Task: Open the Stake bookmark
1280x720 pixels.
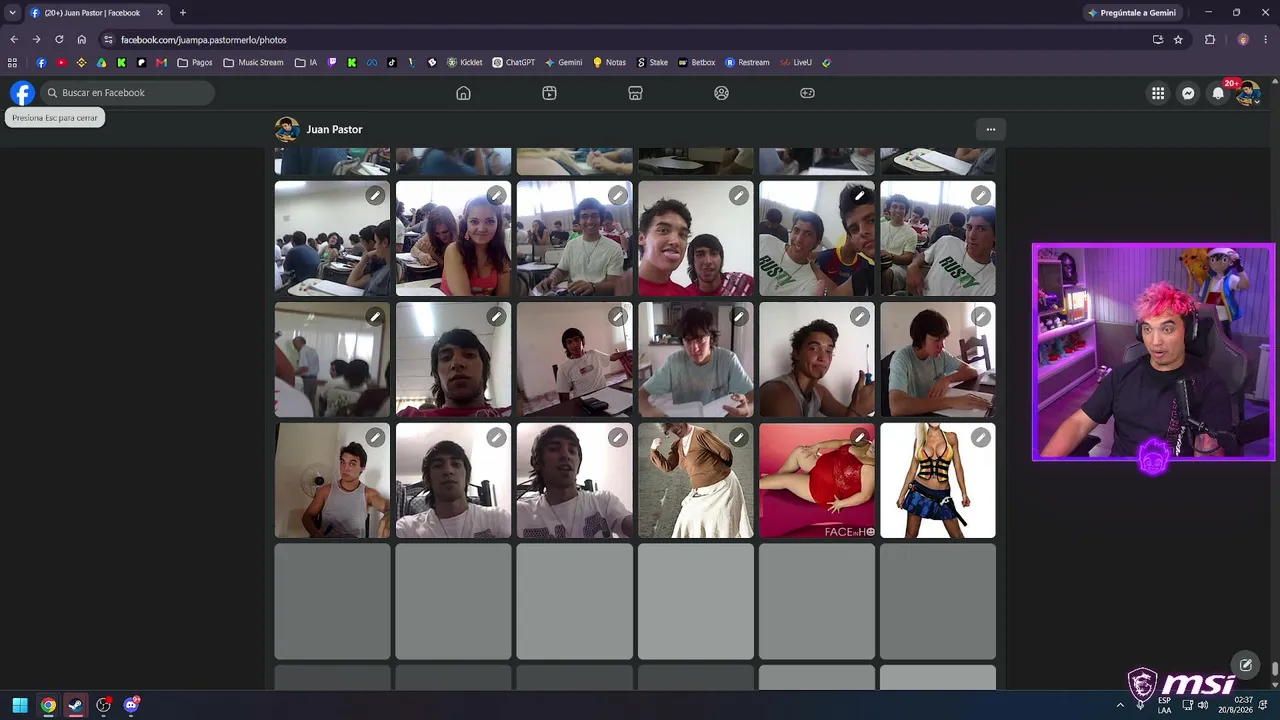Action: click(652, 62)
